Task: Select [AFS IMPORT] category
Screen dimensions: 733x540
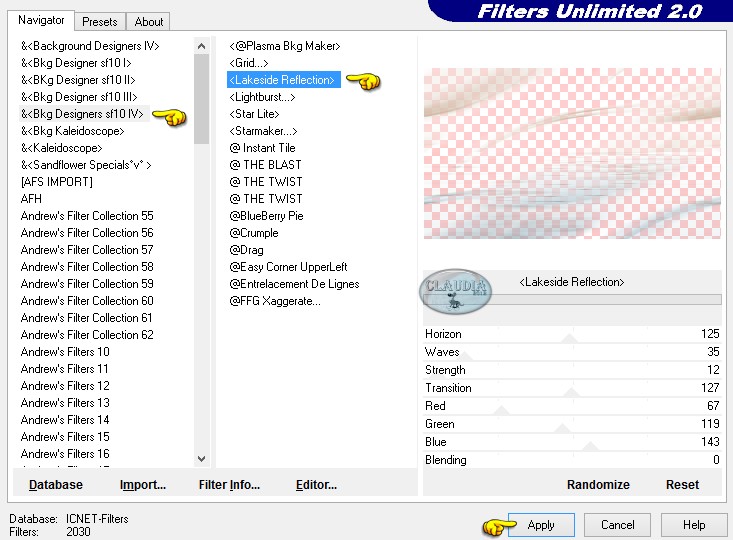Action: [57, 182]
